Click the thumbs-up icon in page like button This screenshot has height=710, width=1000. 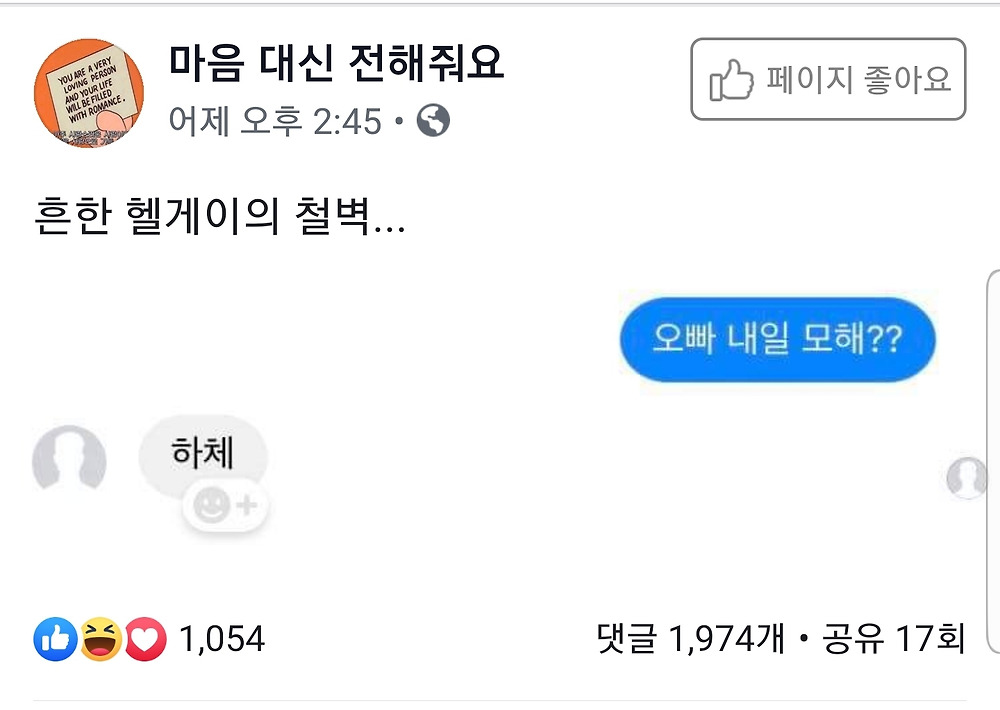click(x=730, y=82)
